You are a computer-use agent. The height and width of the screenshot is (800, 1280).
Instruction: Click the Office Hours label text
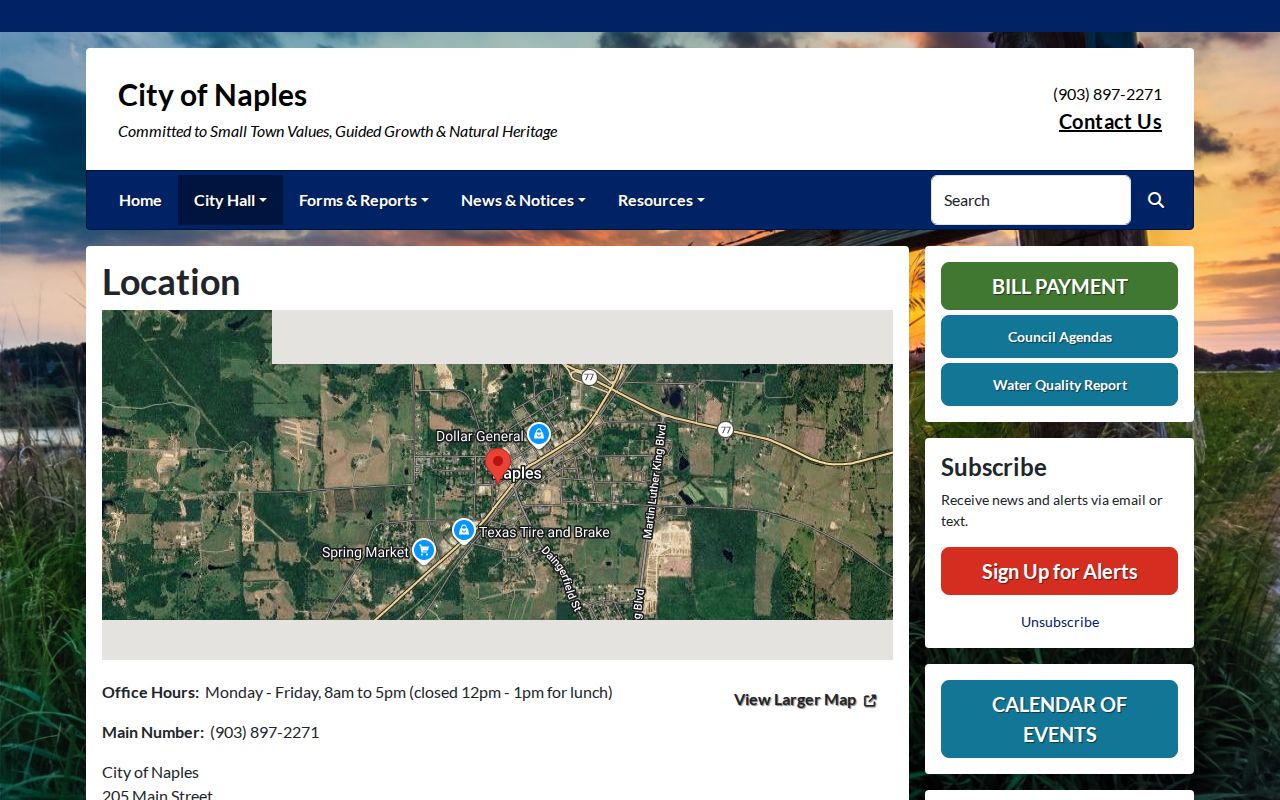click(x=151, y=692)
